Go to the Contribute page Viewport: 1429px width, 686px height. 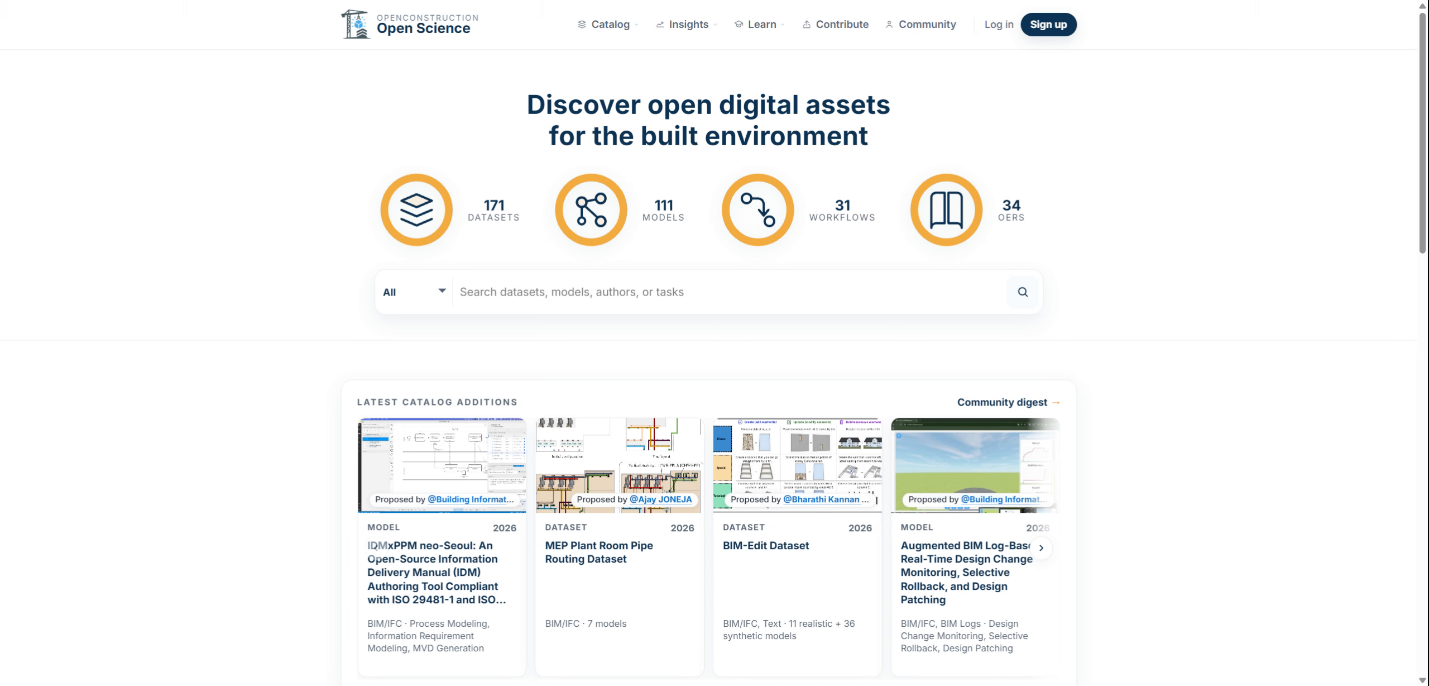pos(835,25)
